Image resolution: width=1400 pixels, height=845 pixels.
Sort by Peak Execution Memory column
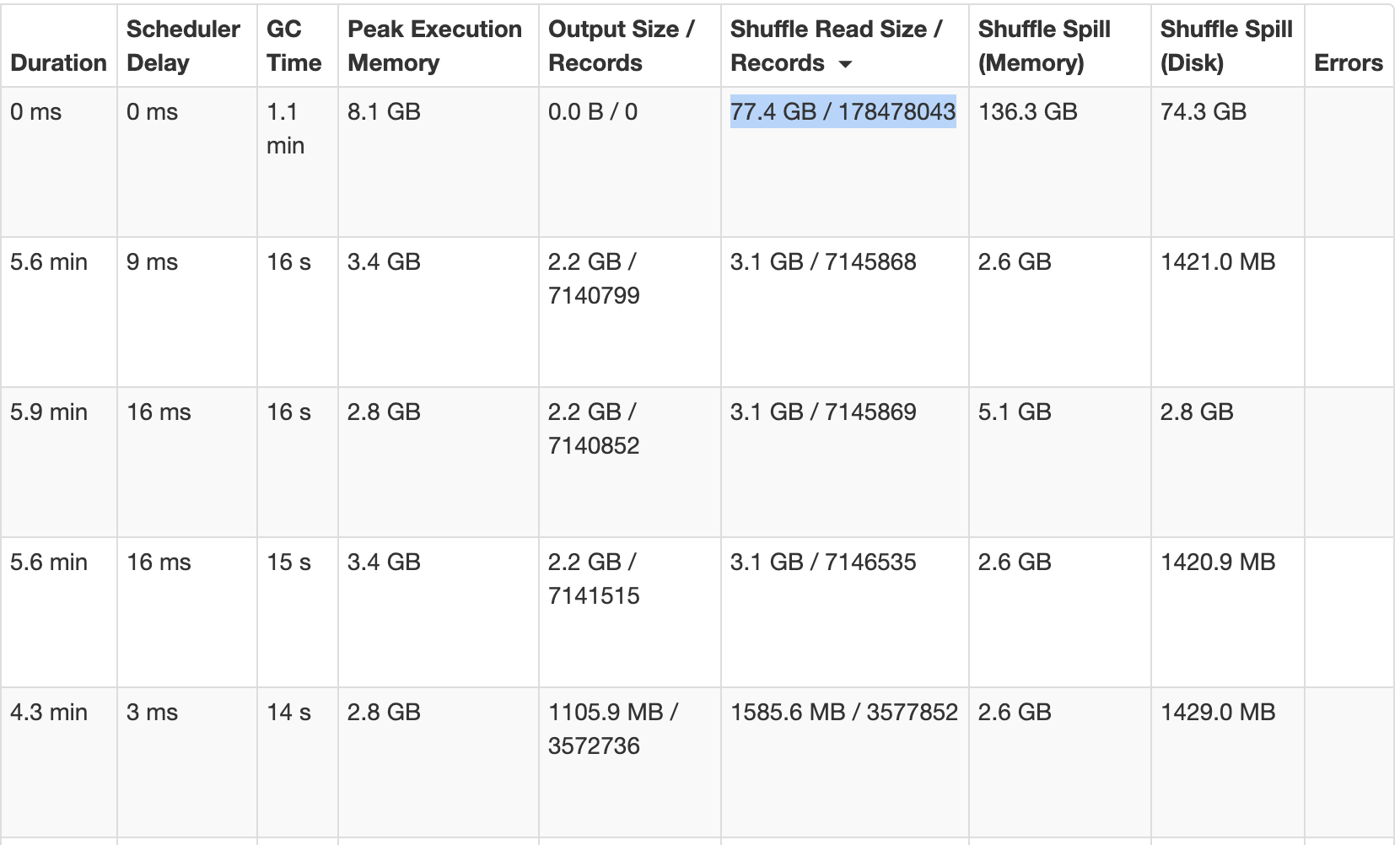434,46
